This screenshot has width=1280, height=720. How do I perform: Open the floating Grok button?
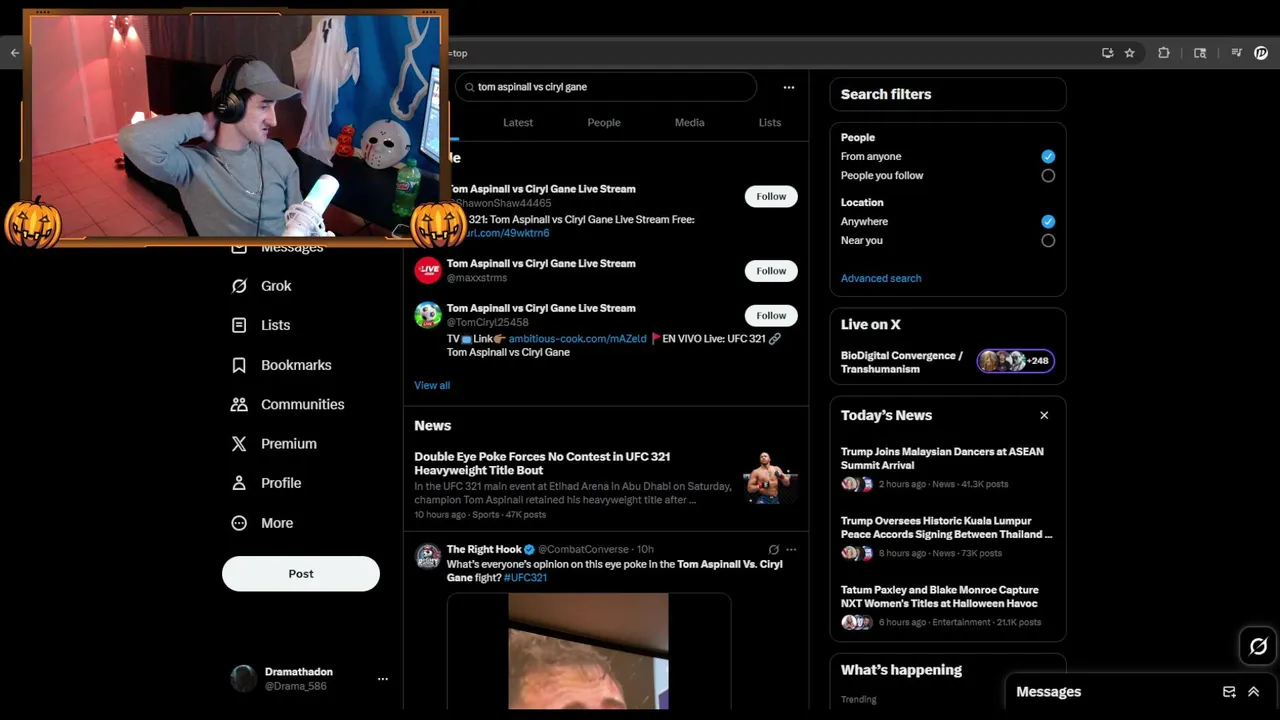(x=1258, y=647)
